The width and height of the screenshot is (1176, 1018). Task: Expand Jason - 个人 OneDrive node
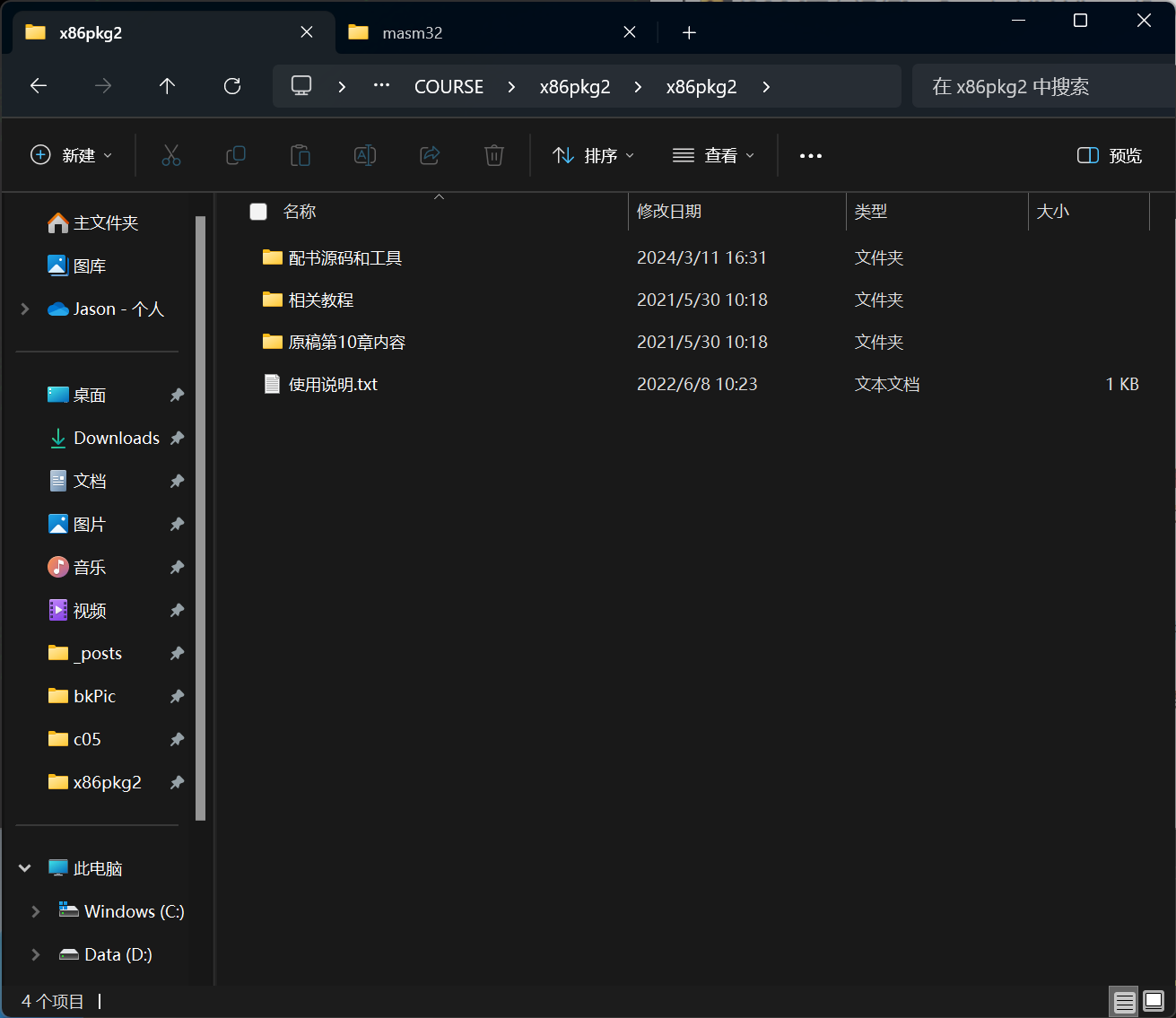click(25, 309)
